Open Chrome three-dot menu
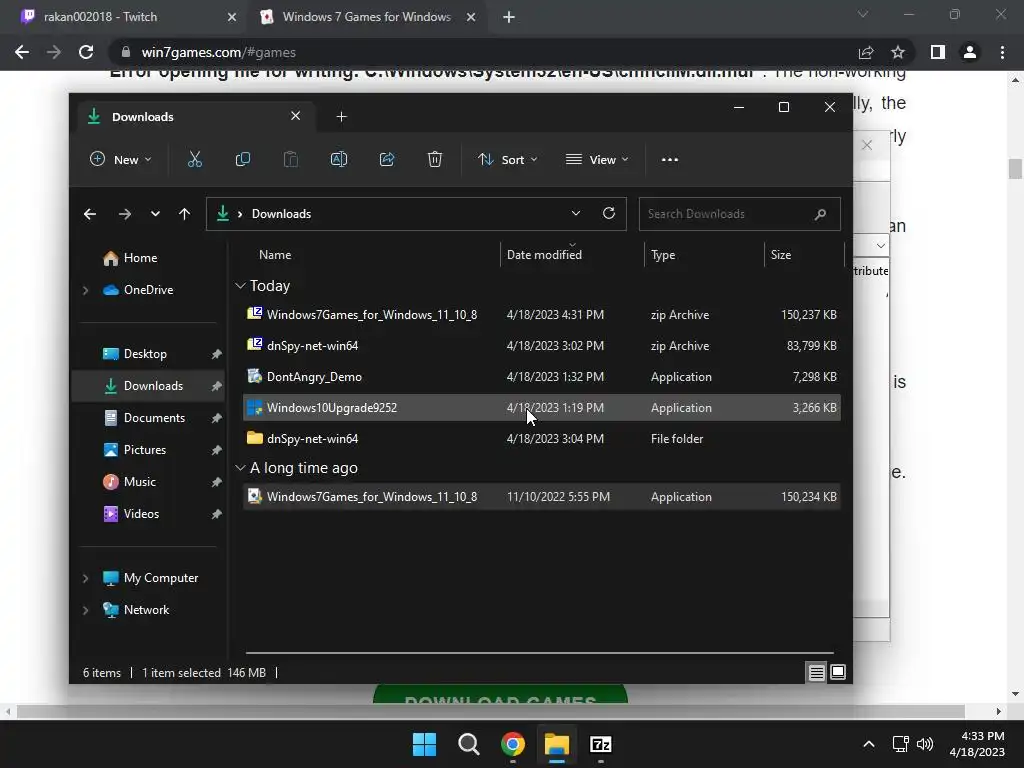 (x=1002, y=52)
